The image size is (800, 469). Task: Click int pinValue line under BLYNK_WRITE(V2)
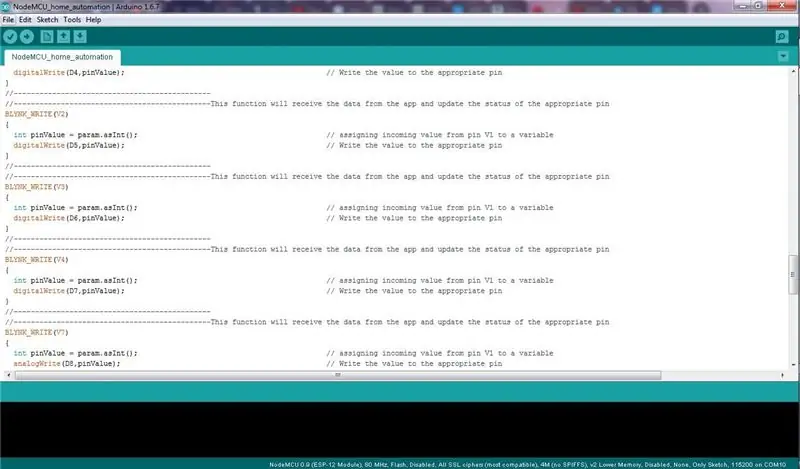[x=76, y=135]
